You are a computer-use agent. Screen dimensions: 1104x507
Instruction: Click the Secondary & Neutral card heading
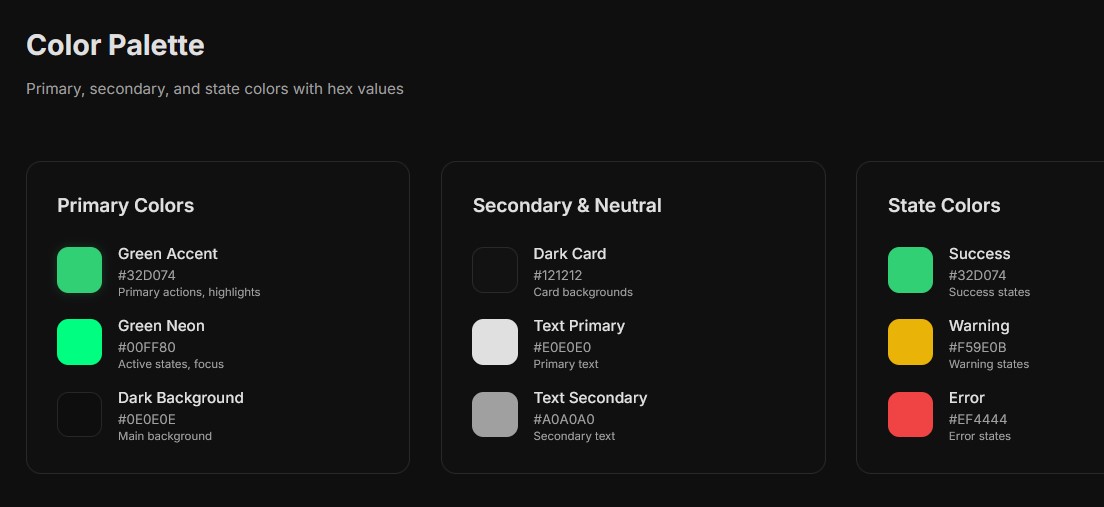click(567, 205)
